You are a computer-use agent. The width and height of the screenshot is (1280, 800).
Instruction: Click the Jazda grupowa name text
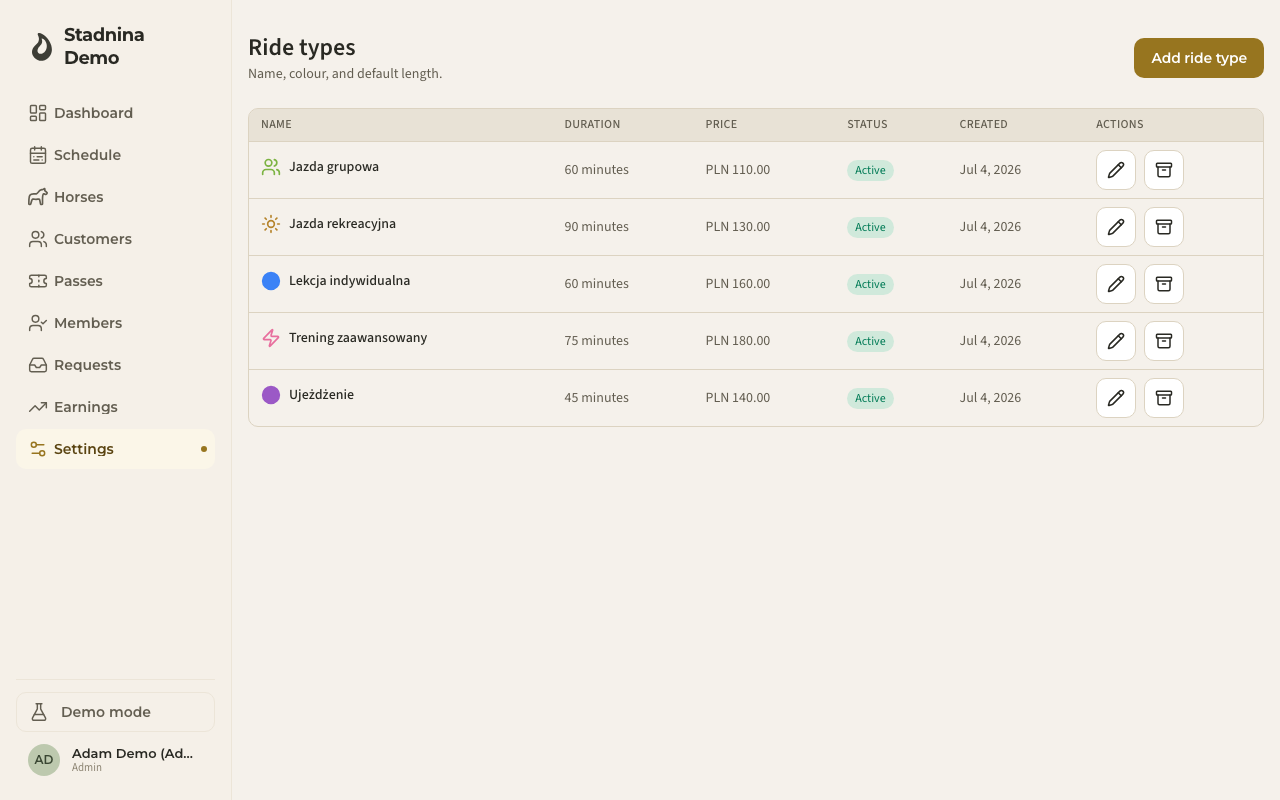[x=334, y=167]
